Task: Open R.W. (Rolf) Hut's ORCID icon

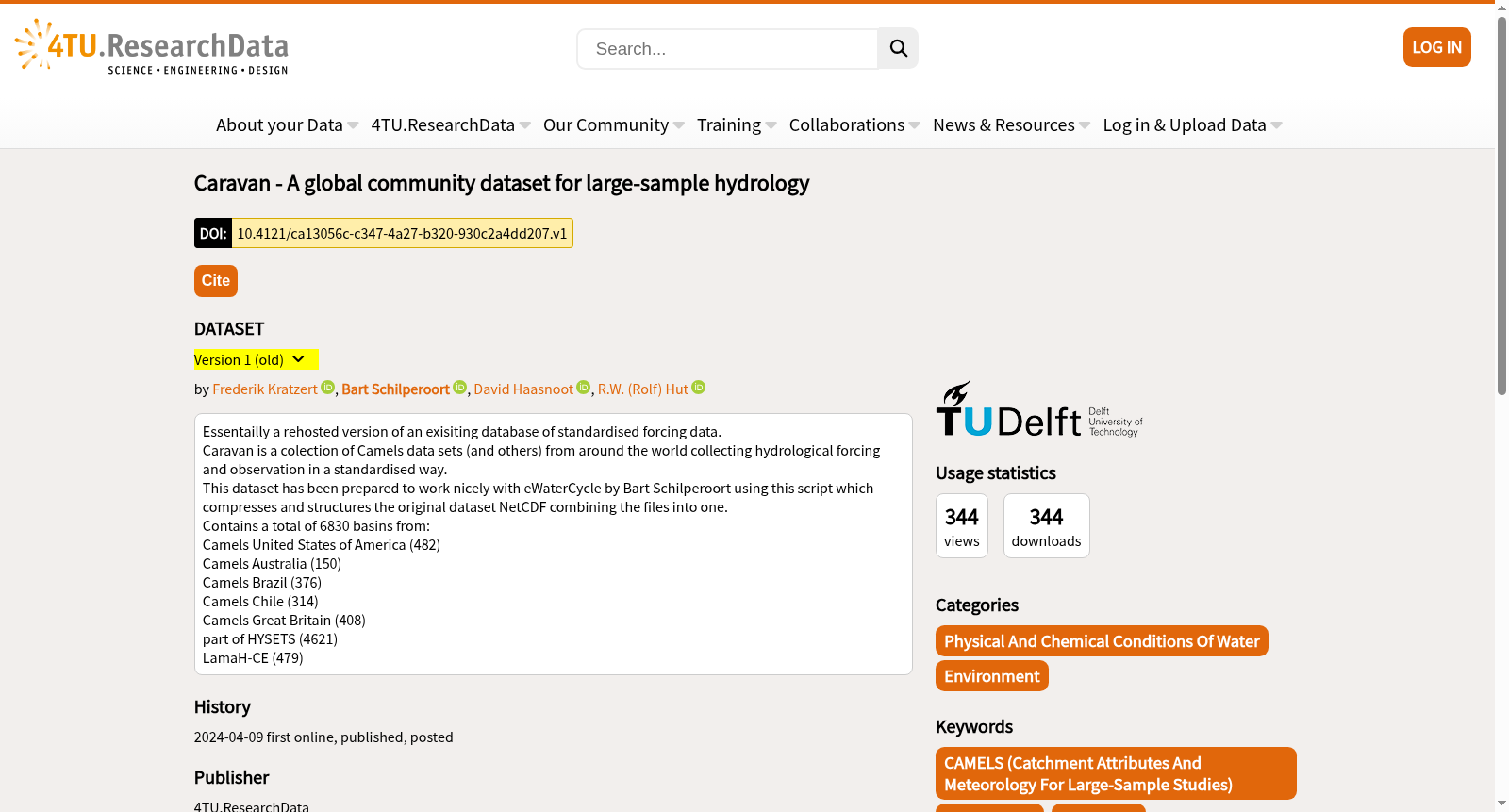Action: (x=699, y=388)
